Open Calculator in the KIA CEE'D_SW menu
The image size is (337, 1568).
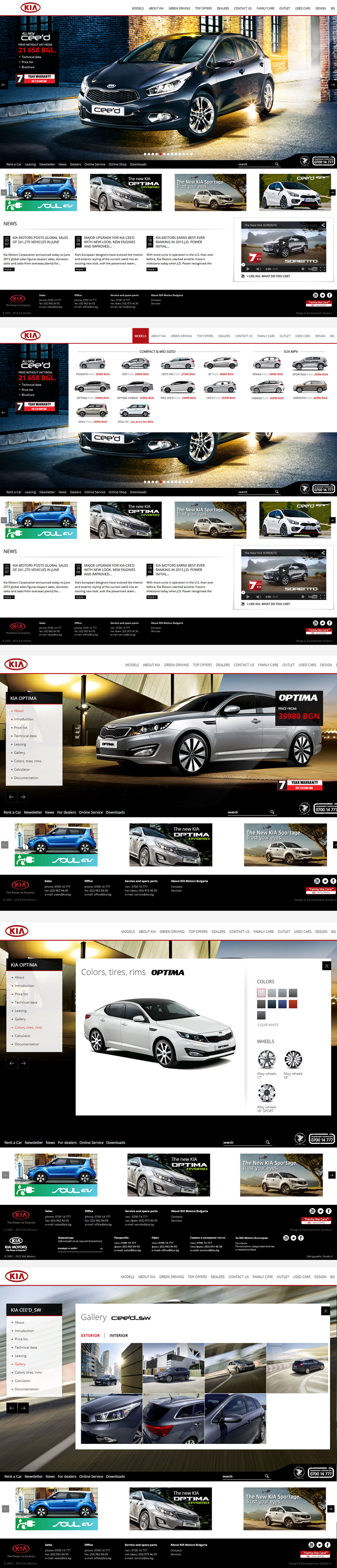pos(22,1381)
